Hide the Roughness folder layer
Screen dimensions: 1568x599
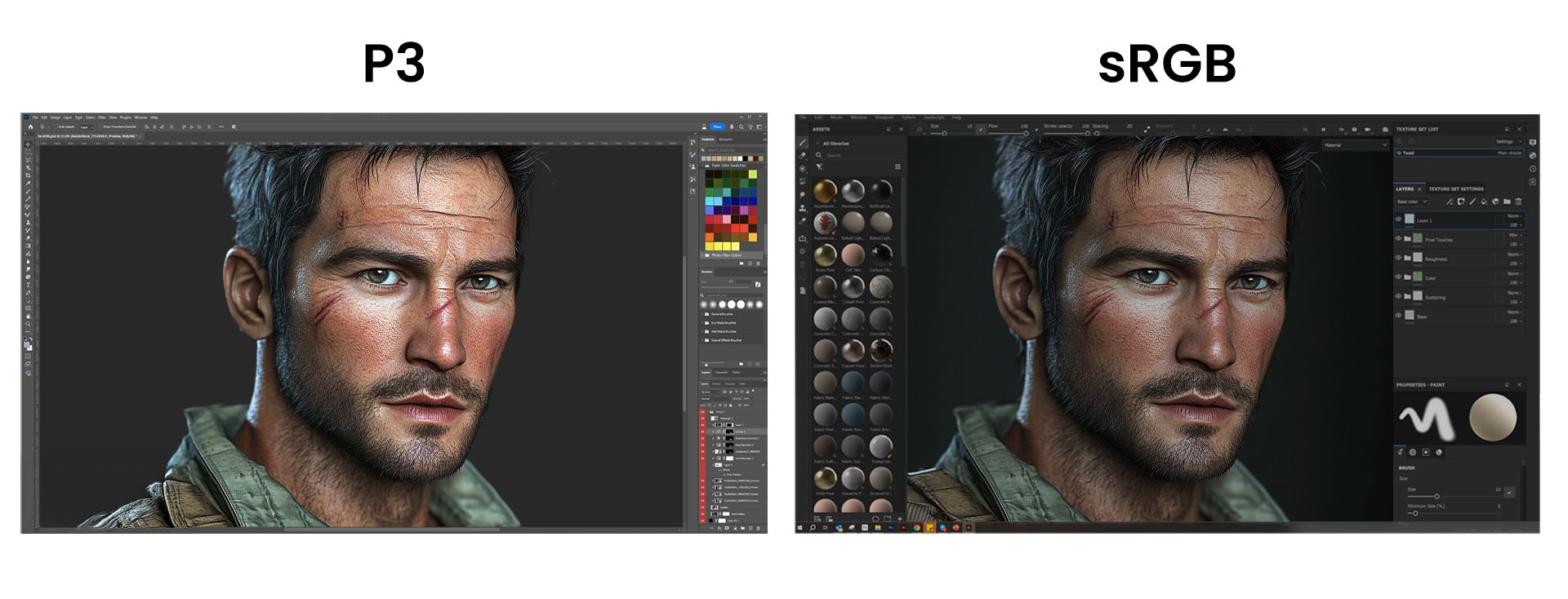pyautogui.click(x=1398, y=258)
